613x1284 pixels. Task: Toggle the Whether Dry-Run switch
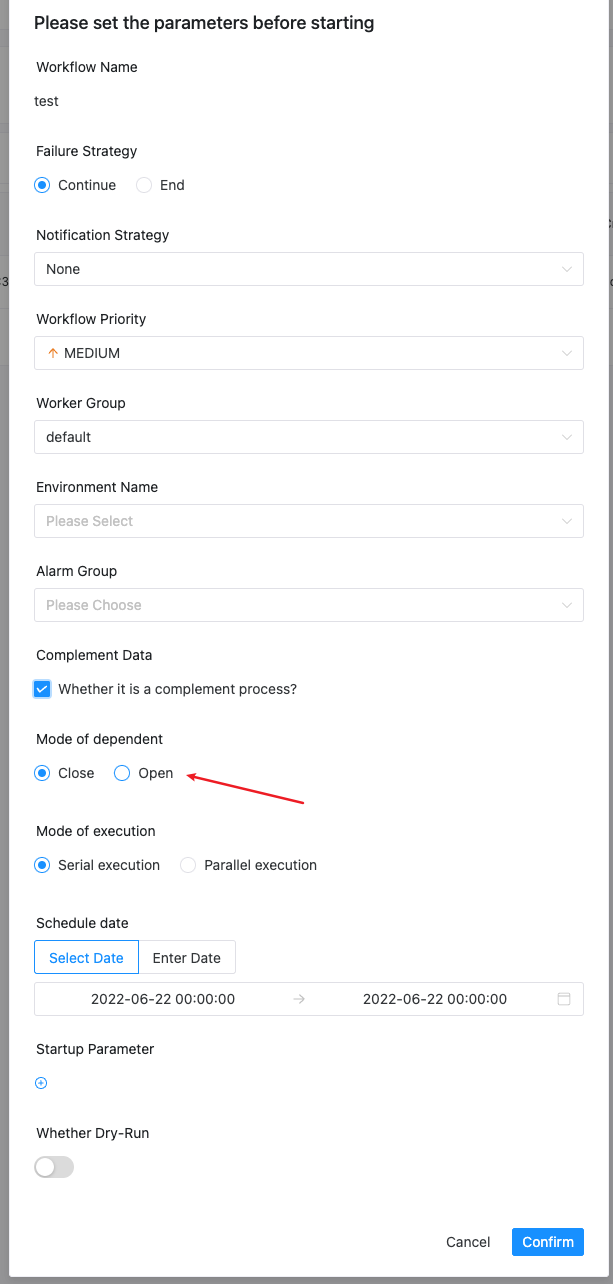54,1167
